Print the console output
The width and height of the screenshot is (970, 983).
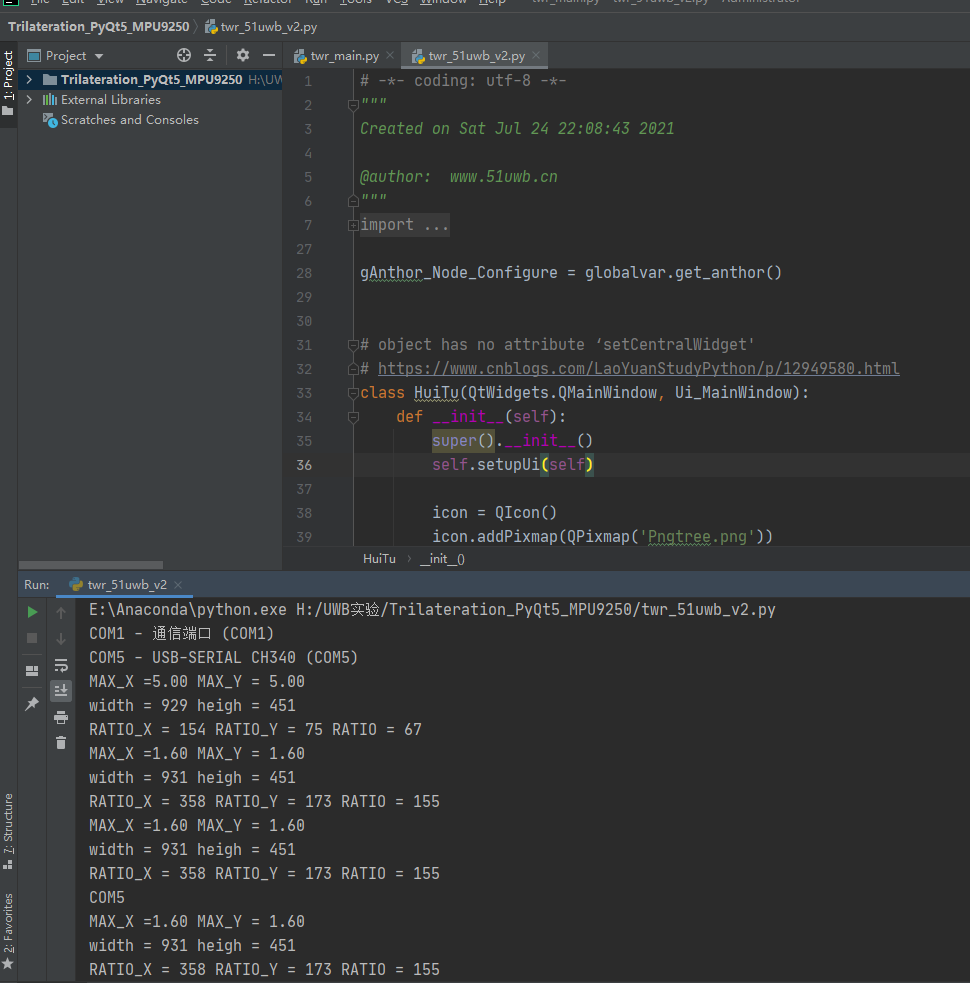click(x=61, y=717)
